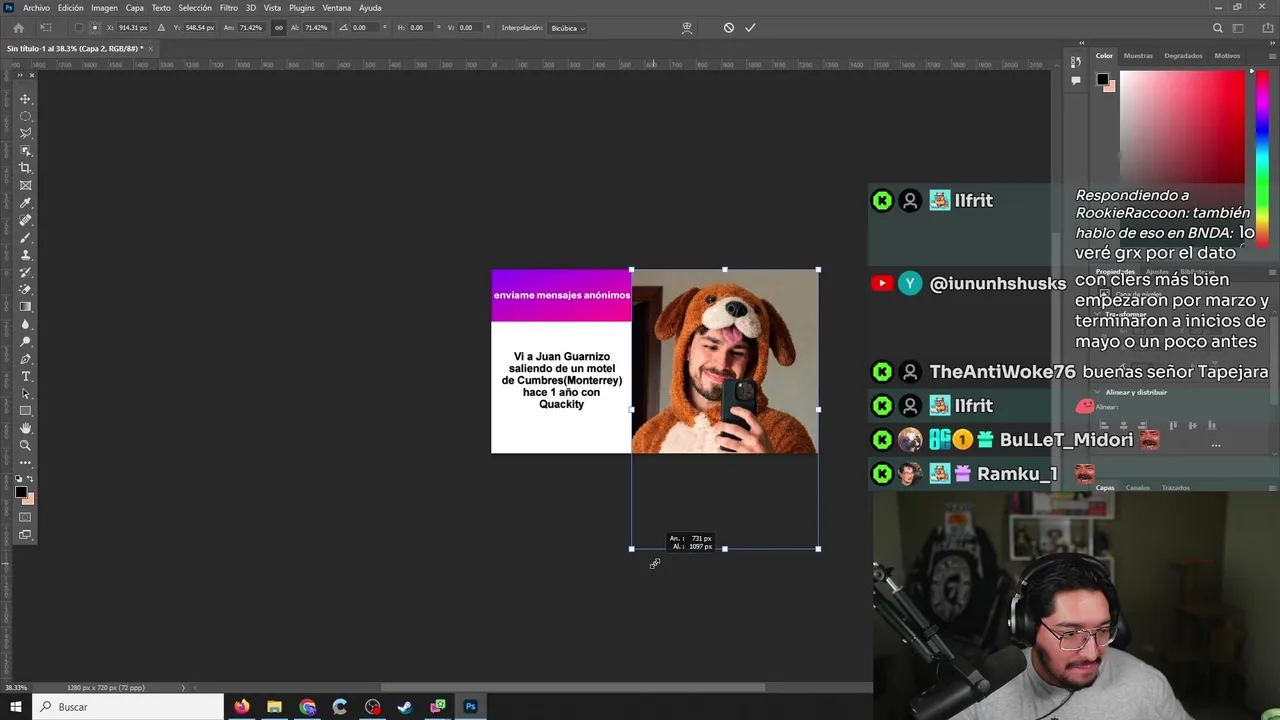Switch to the Degradados tab
The height and width of the screenshot is (720, 1280).
pyautogui.click(x=1183, y=56)
